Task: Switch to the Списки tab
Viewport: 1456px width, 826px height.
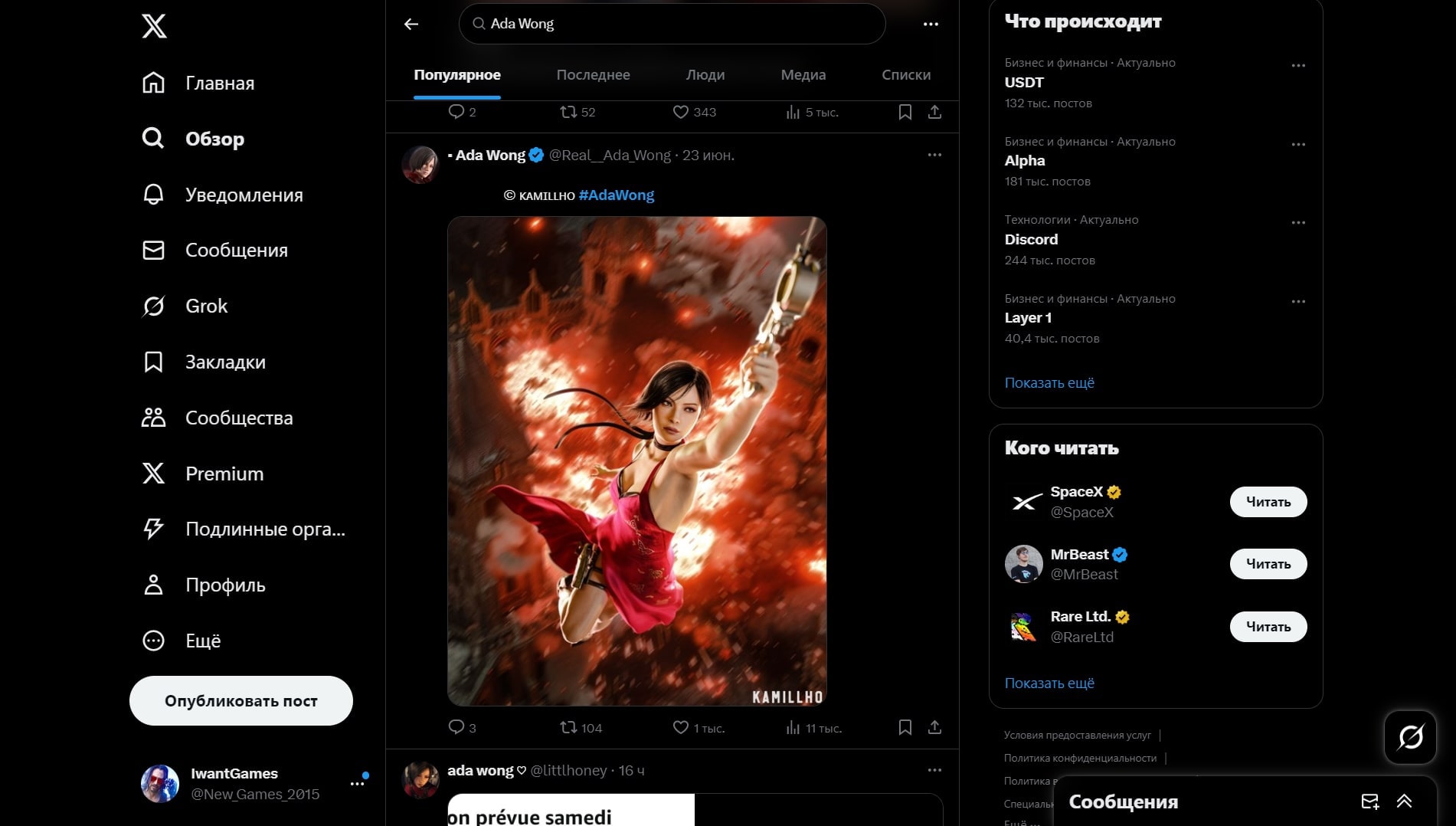Action: pyautogui.click(x=906, y=75)
